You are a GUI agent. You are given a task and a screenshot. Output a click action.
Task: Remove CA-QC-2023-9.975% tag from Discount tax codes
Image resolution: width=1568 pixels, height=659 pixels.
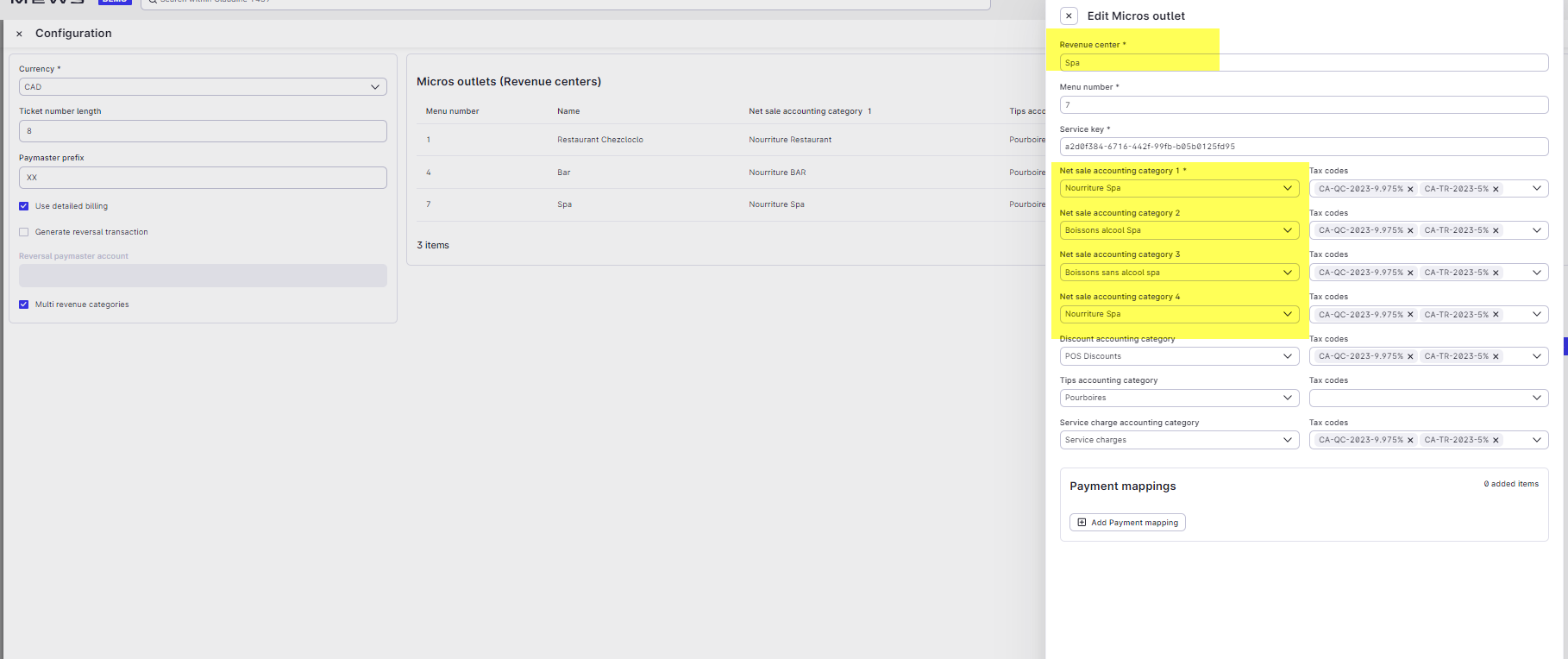pyautogui.click(x=1410, y=357)
